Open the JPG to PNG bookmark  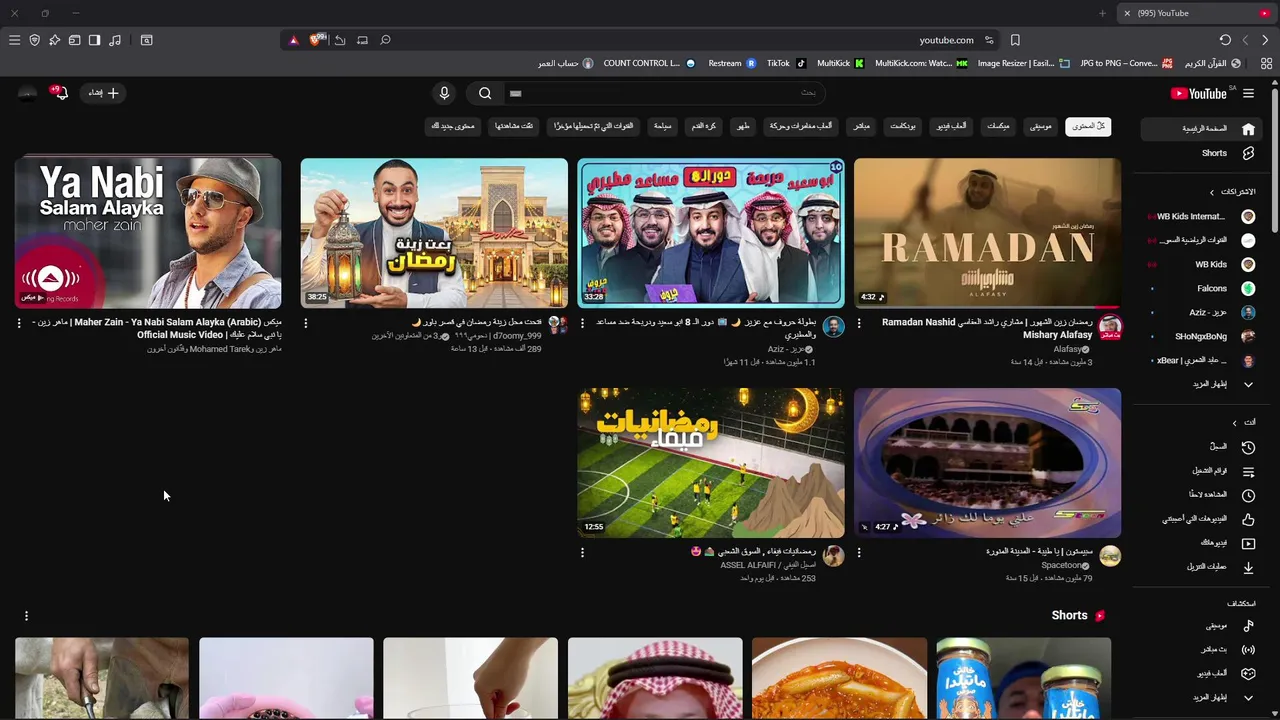[x=1125, y=63]
